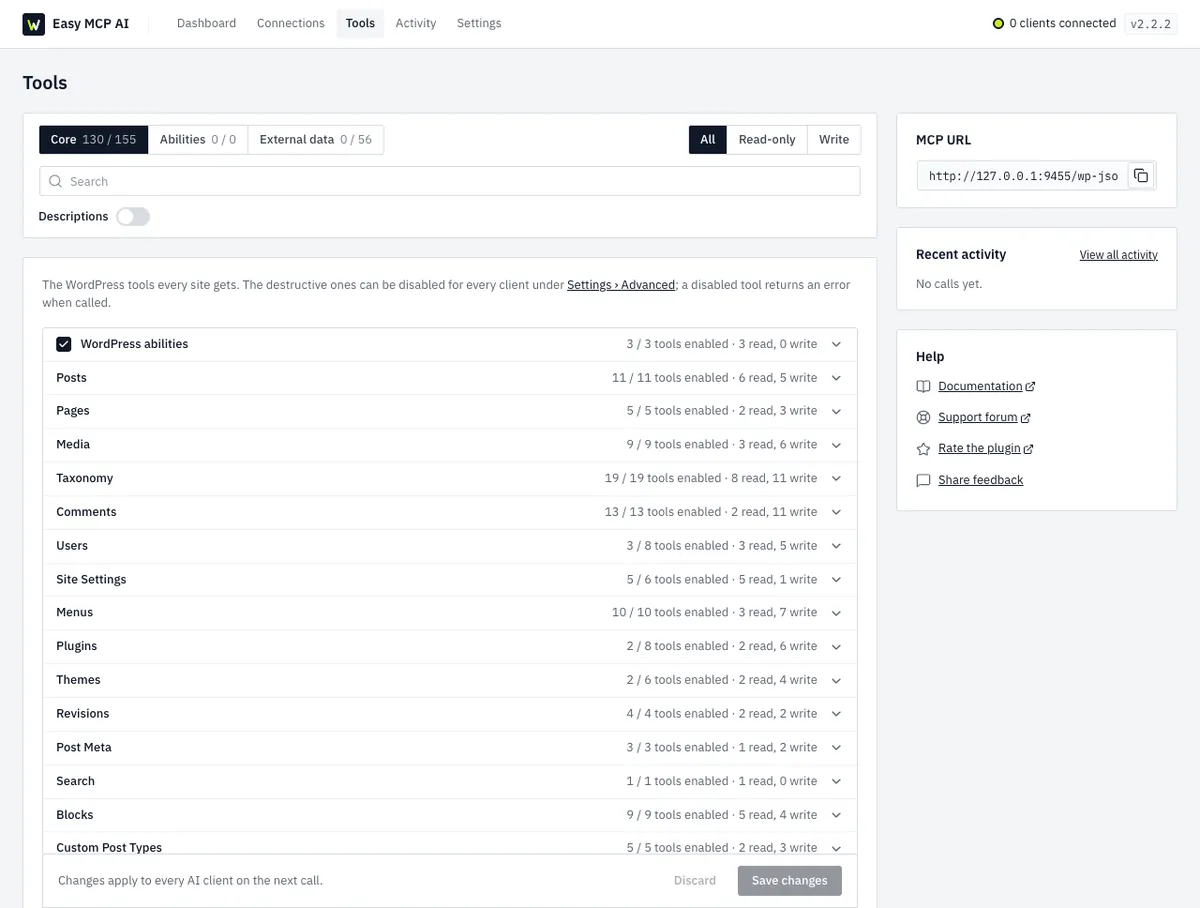Image resolution: width=1200 pixels, height=908 pixels.
Task: Click the search magnifier icon
Action: (x=56, y=181)
